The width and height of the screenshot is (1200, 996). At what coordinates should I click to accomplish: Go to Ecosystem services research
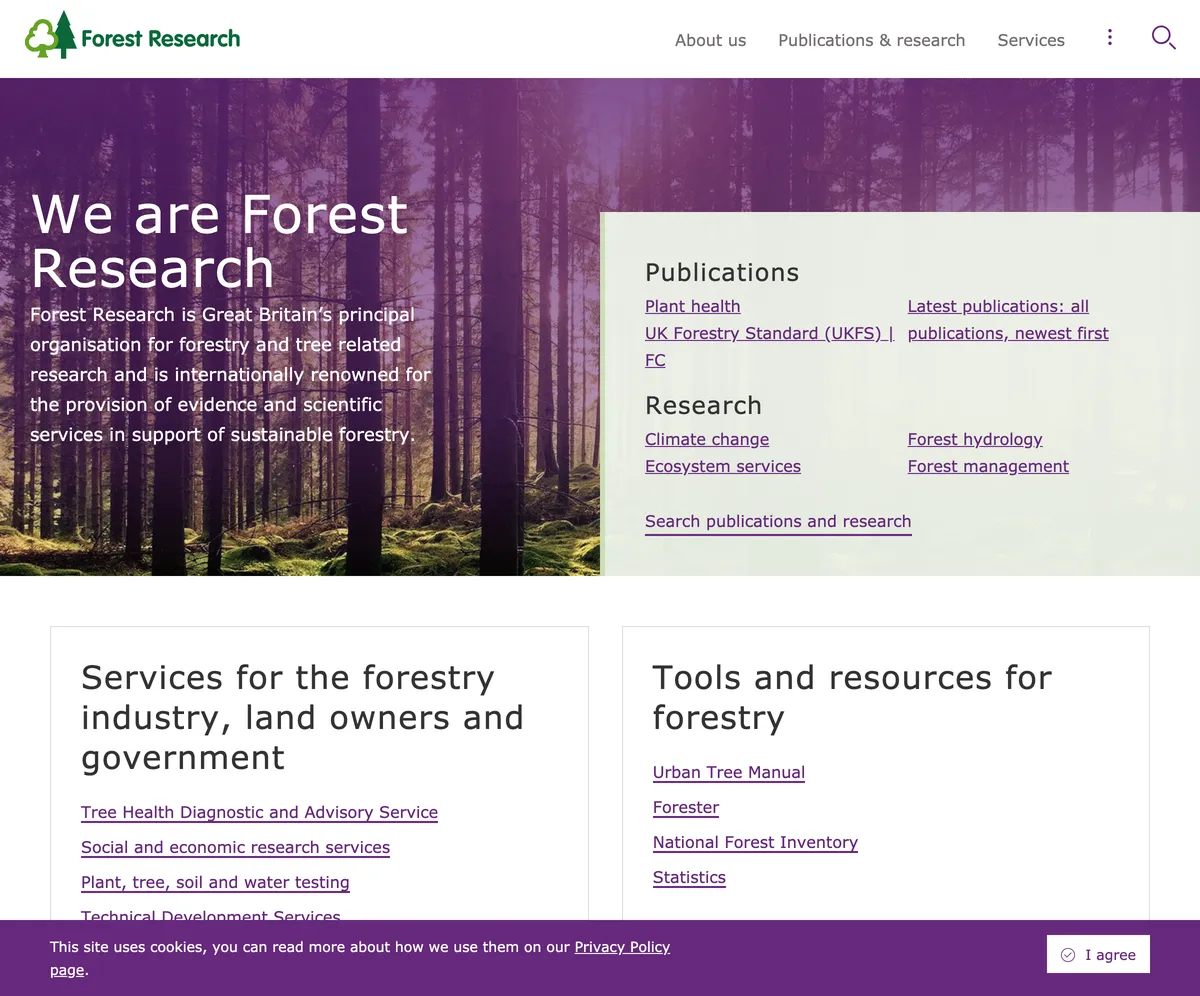pos(723,466)
